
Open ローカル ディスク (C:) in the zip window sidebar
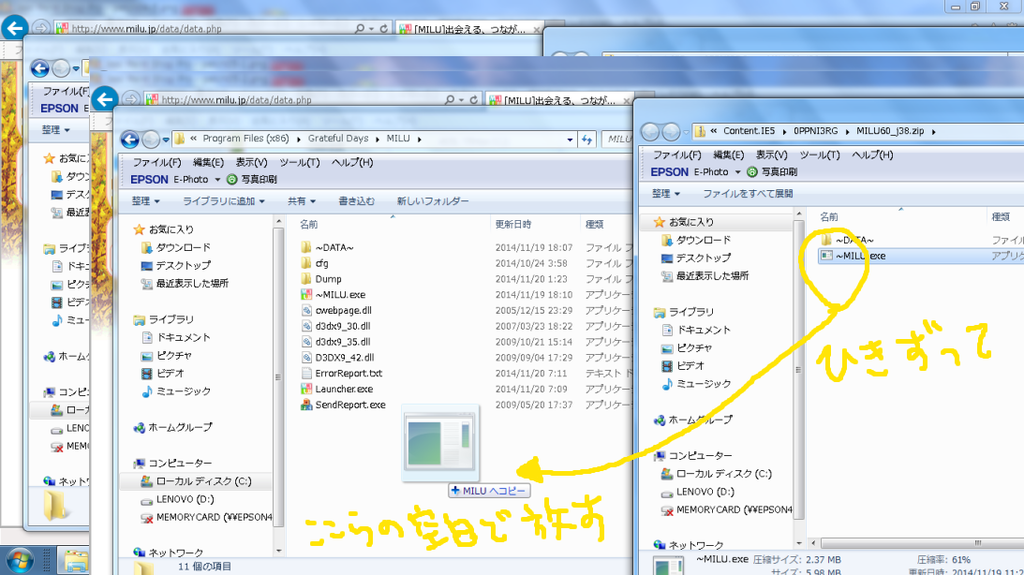(716, 474)
